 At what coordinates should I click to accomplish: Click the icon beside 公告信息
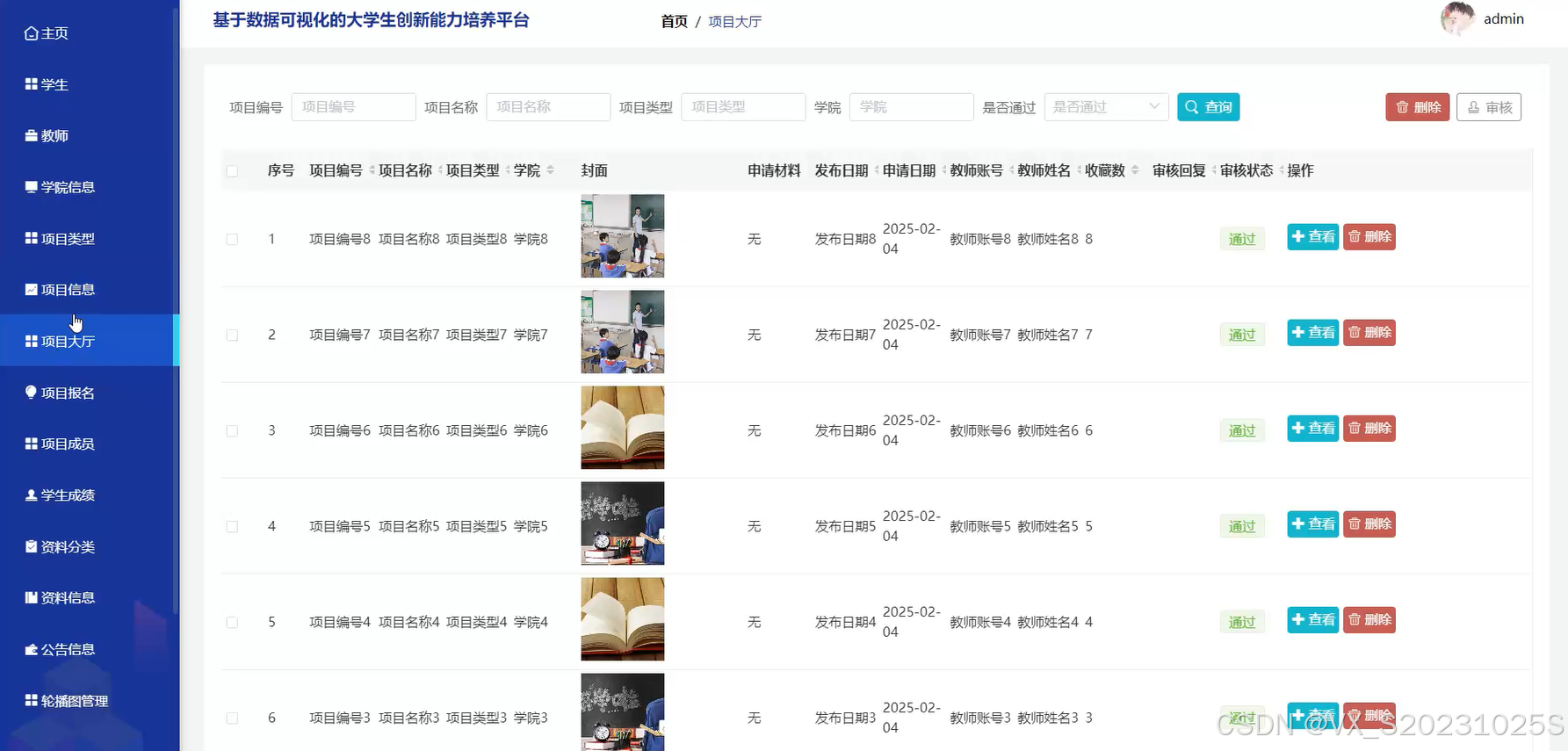point(32,649)
